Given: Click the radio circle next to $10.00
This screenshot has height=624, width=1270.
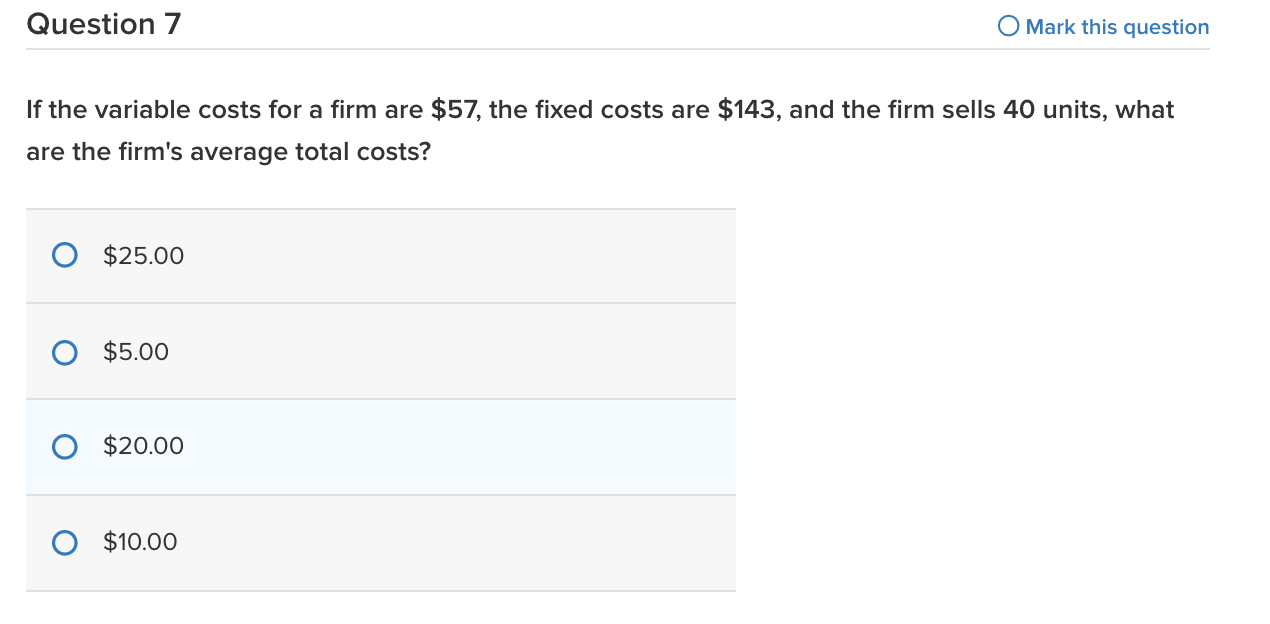Looking at the screenshot, I should 64,542.
